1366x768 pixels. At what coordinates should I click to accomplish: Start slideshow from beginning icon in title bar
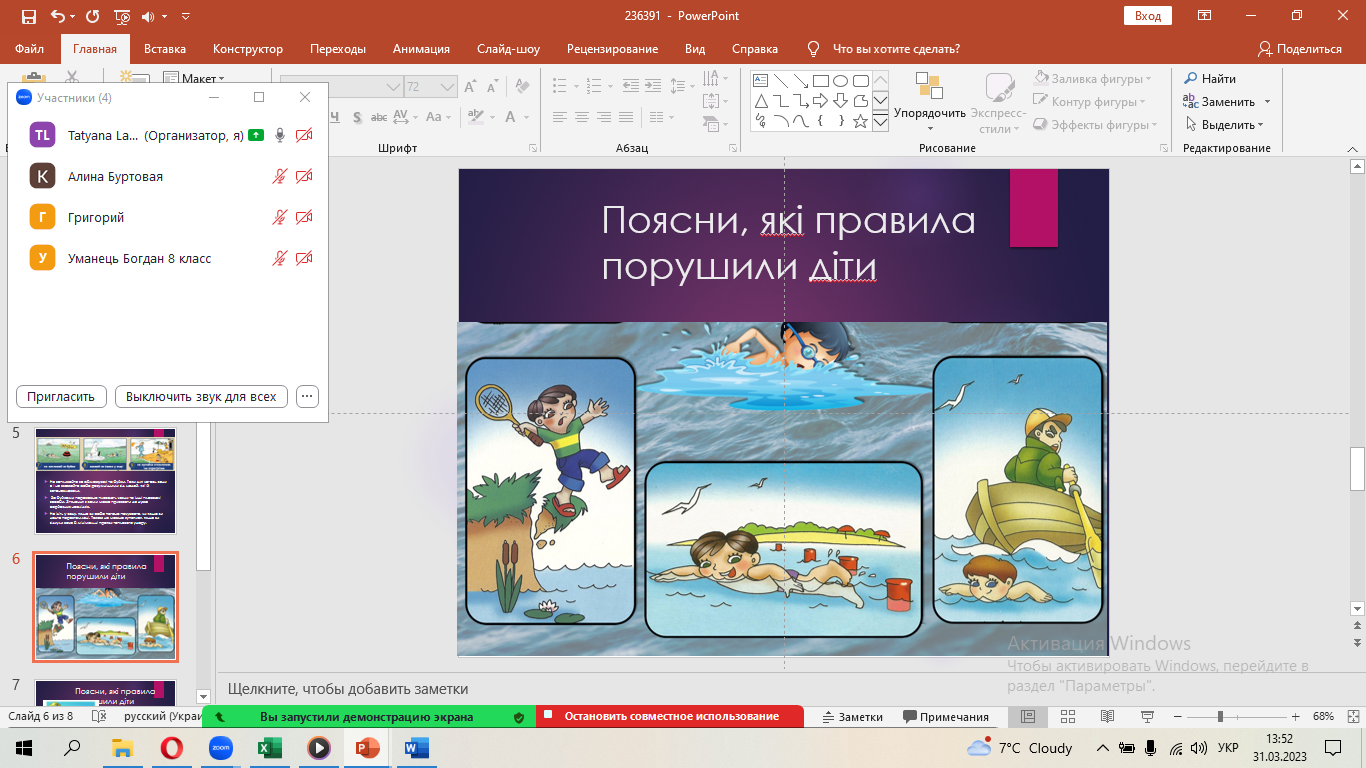coord(122,16)
